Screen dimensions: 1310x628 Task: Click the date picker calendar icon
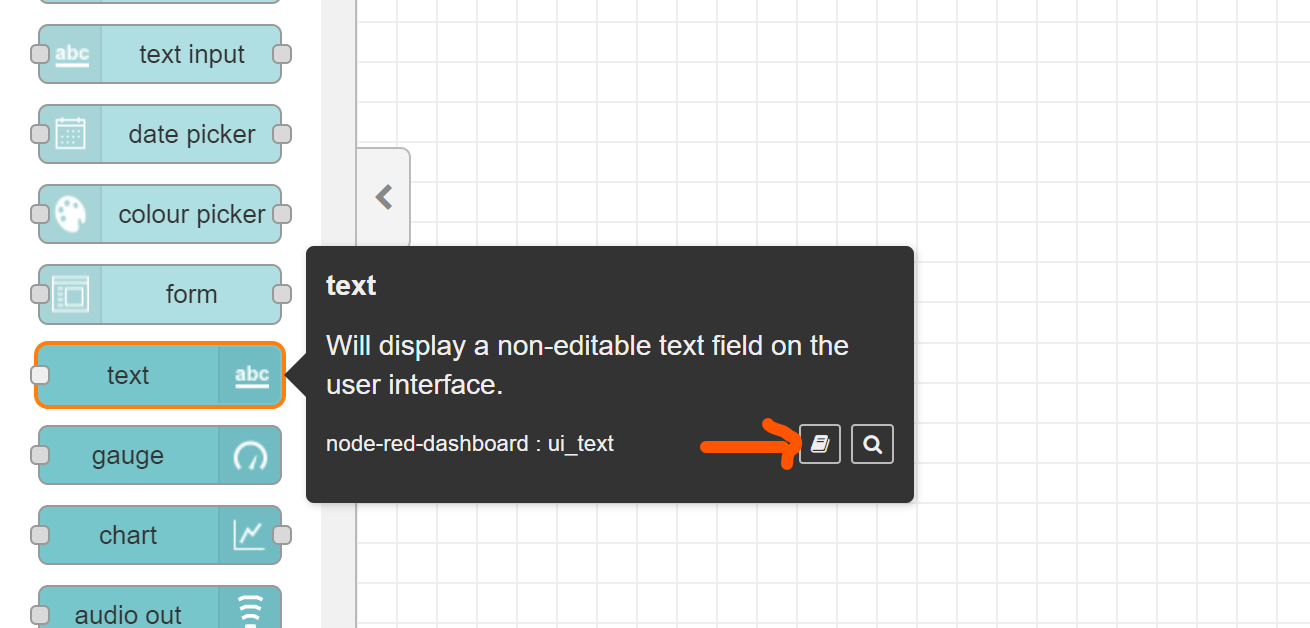(x=71, y=134)
